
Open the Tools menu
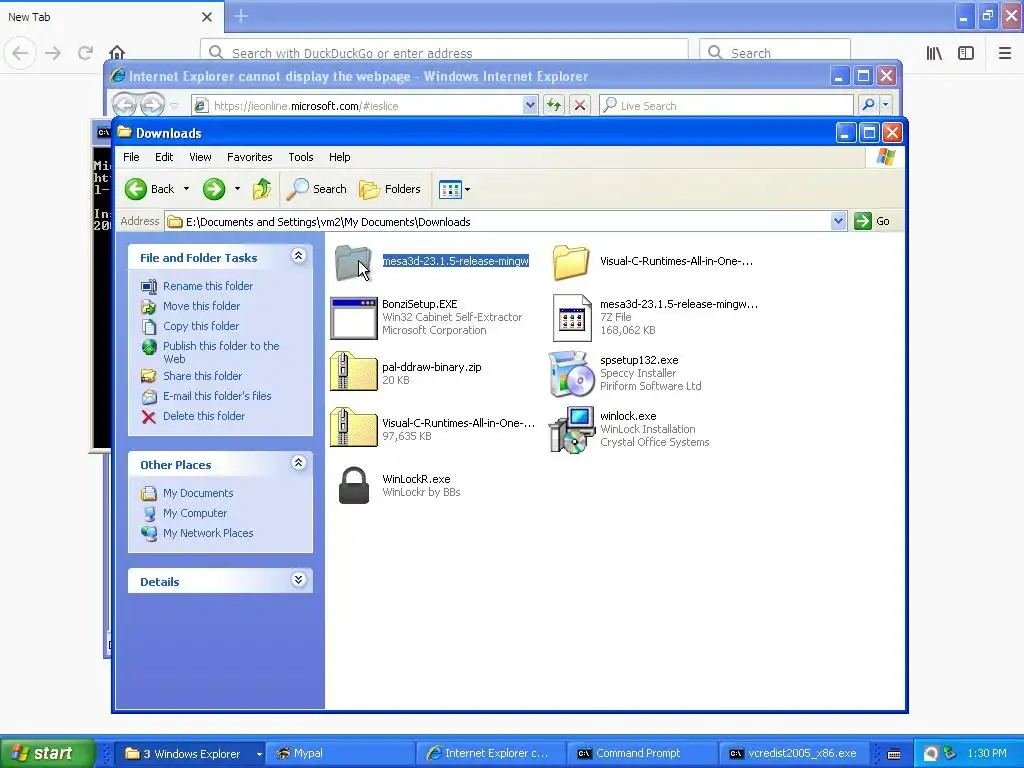[300, 157]
